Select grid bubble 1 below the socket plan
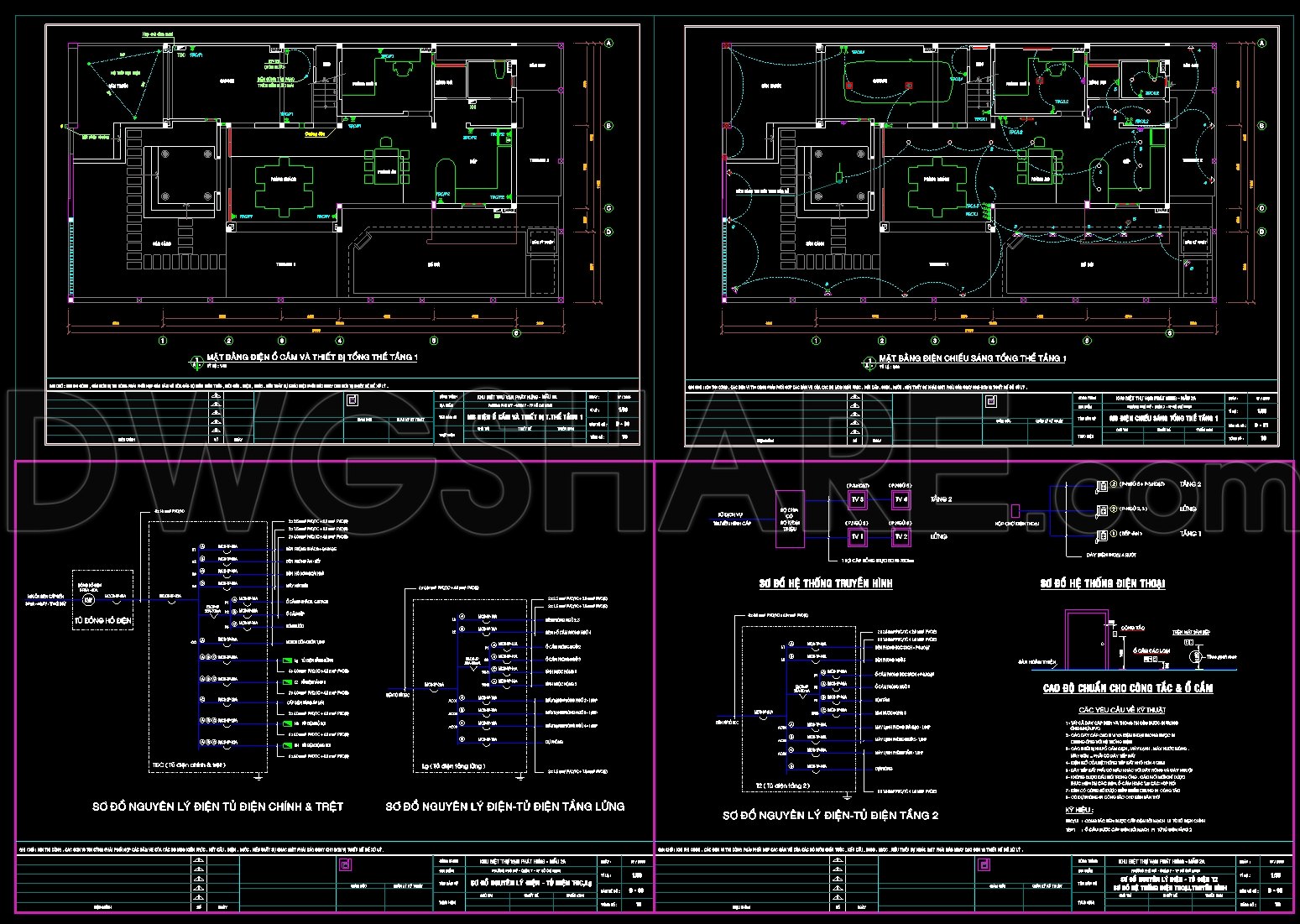This screenshot has width=1300, height=924. 163,341
